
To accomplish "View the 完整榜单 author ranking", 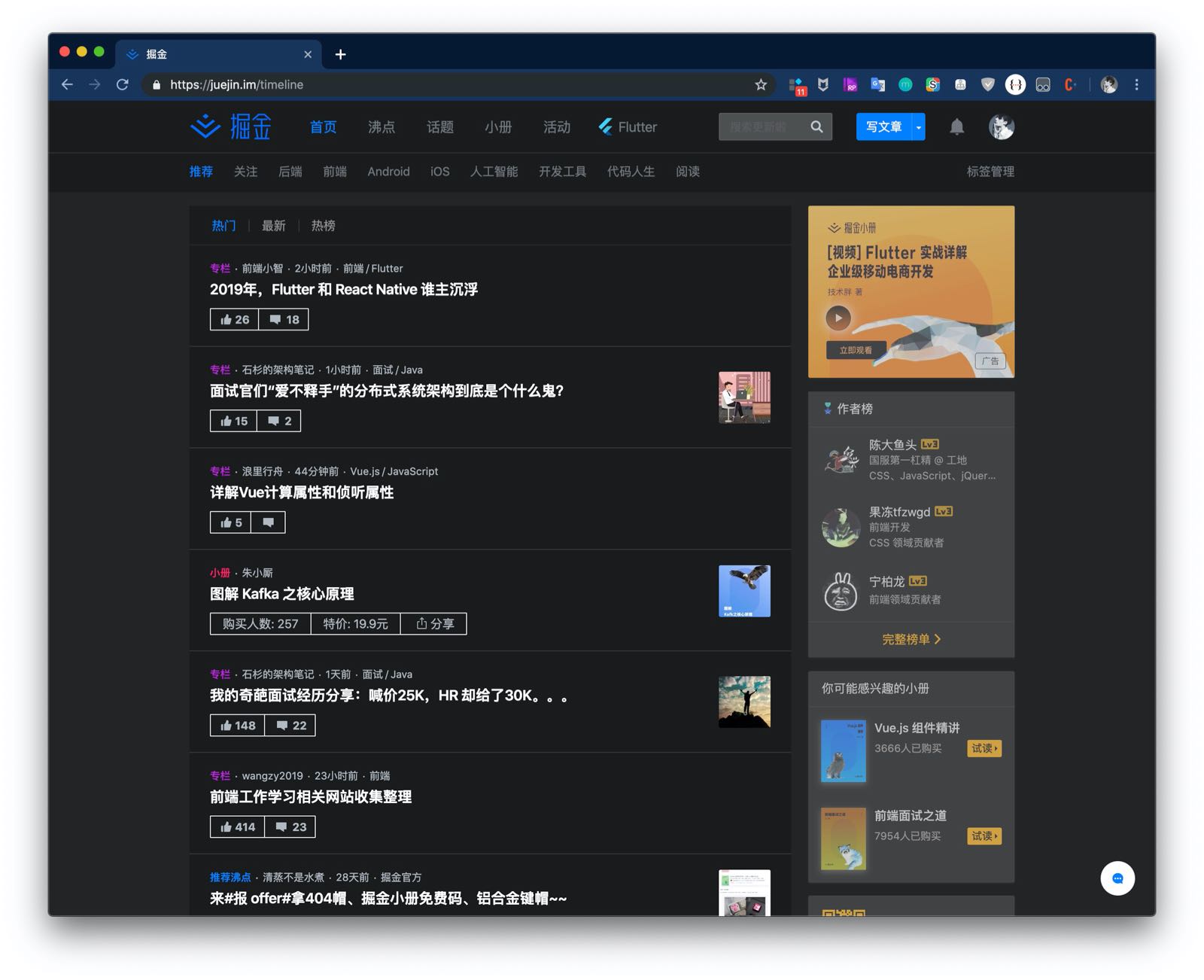I will 911,639.
